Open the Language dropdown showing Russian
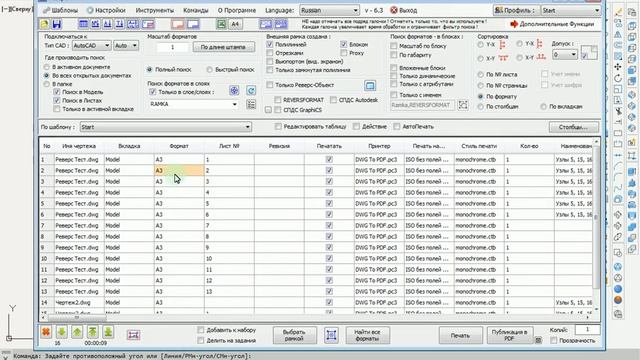The width and height of the screenshot is (640, 360). click(329, 10)
